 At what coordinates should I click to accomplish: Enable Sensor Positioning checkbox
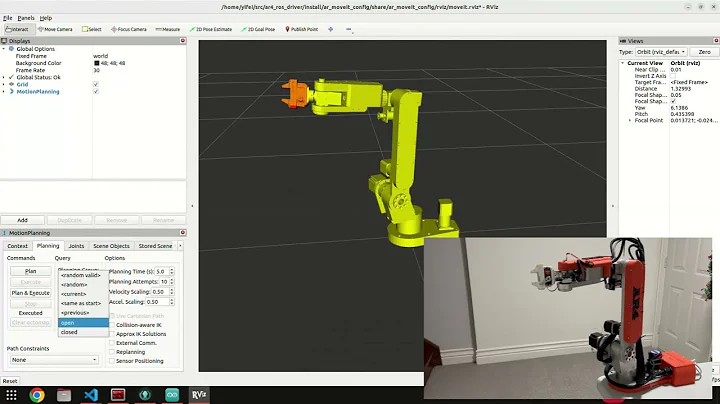click(x=112, y=361)
